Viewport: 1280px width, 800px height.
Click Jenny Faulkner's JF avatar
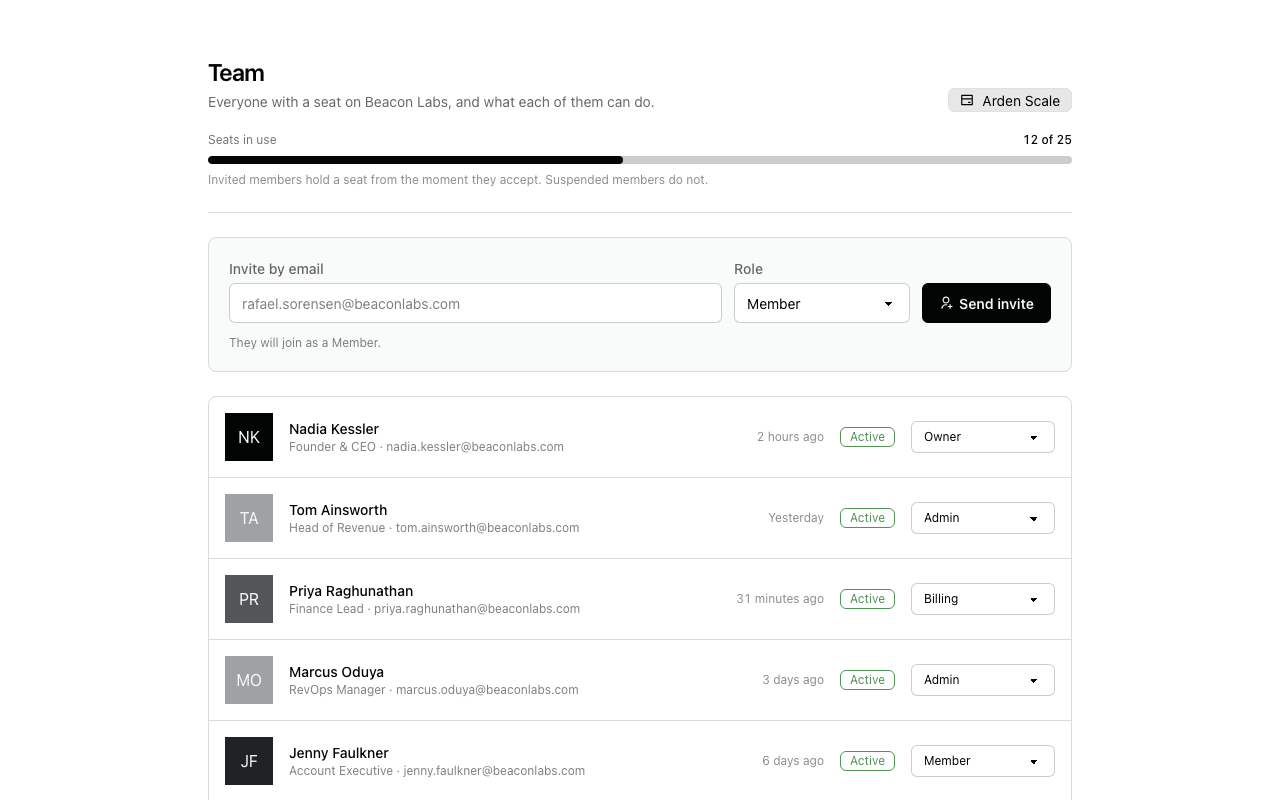click(x=249, y=761)
